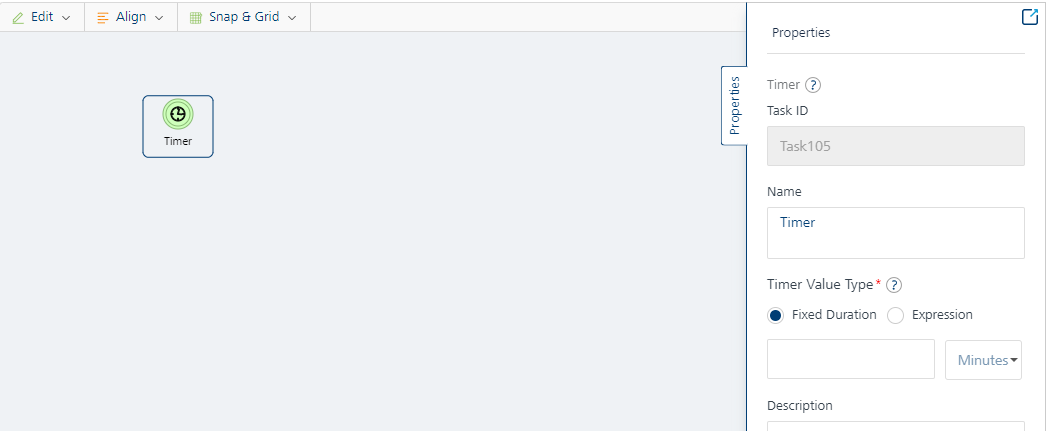Click the pencil icon beside Edit
The height and width of the screenshot is (431, 1051).
coord(18,17)
